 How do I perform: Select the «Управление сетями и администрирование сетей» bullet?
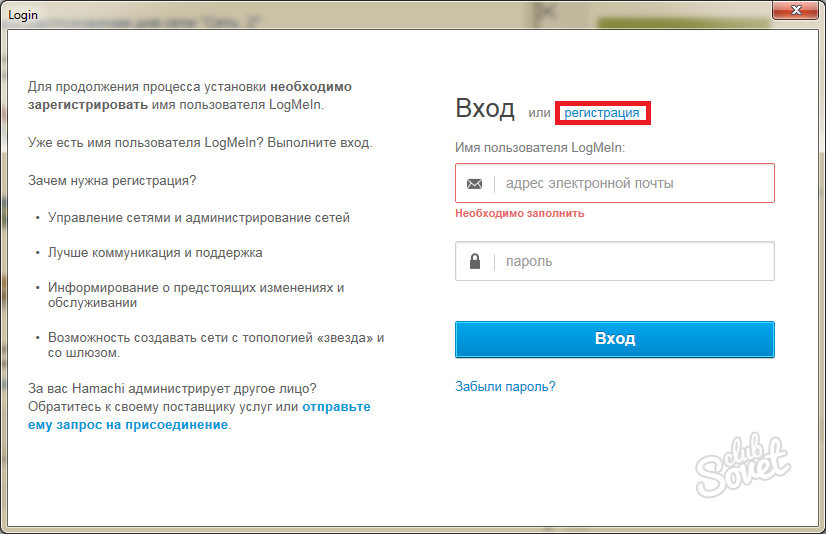[198, 217]
